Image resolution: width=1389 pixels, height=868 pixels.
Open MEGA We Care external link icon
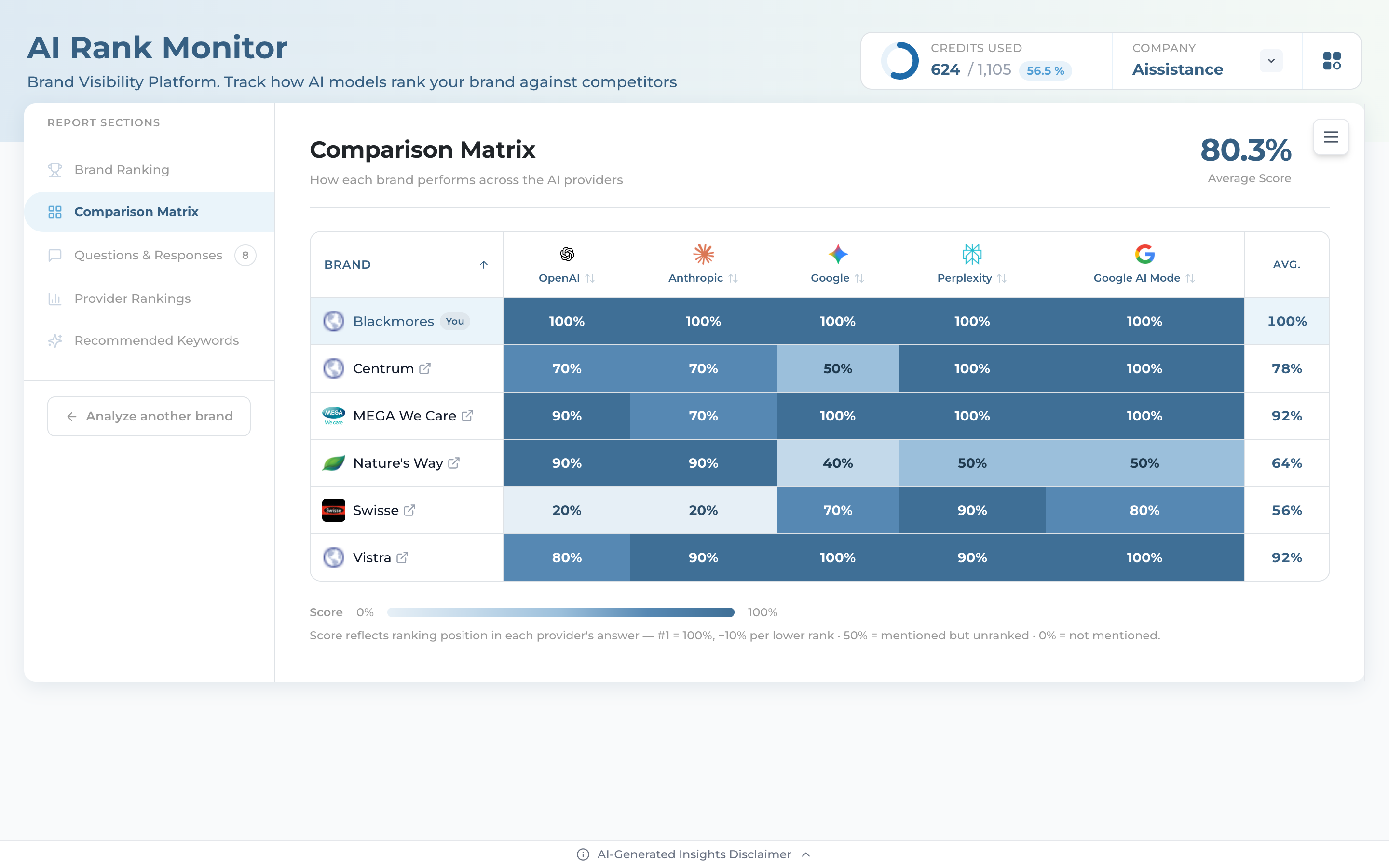coord(467,416)
